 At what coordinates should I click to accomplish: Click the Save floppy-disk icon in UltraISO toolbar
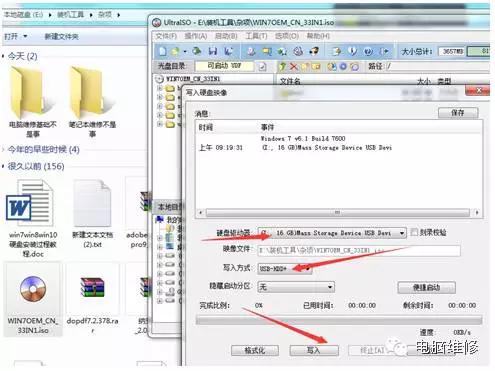212,51
